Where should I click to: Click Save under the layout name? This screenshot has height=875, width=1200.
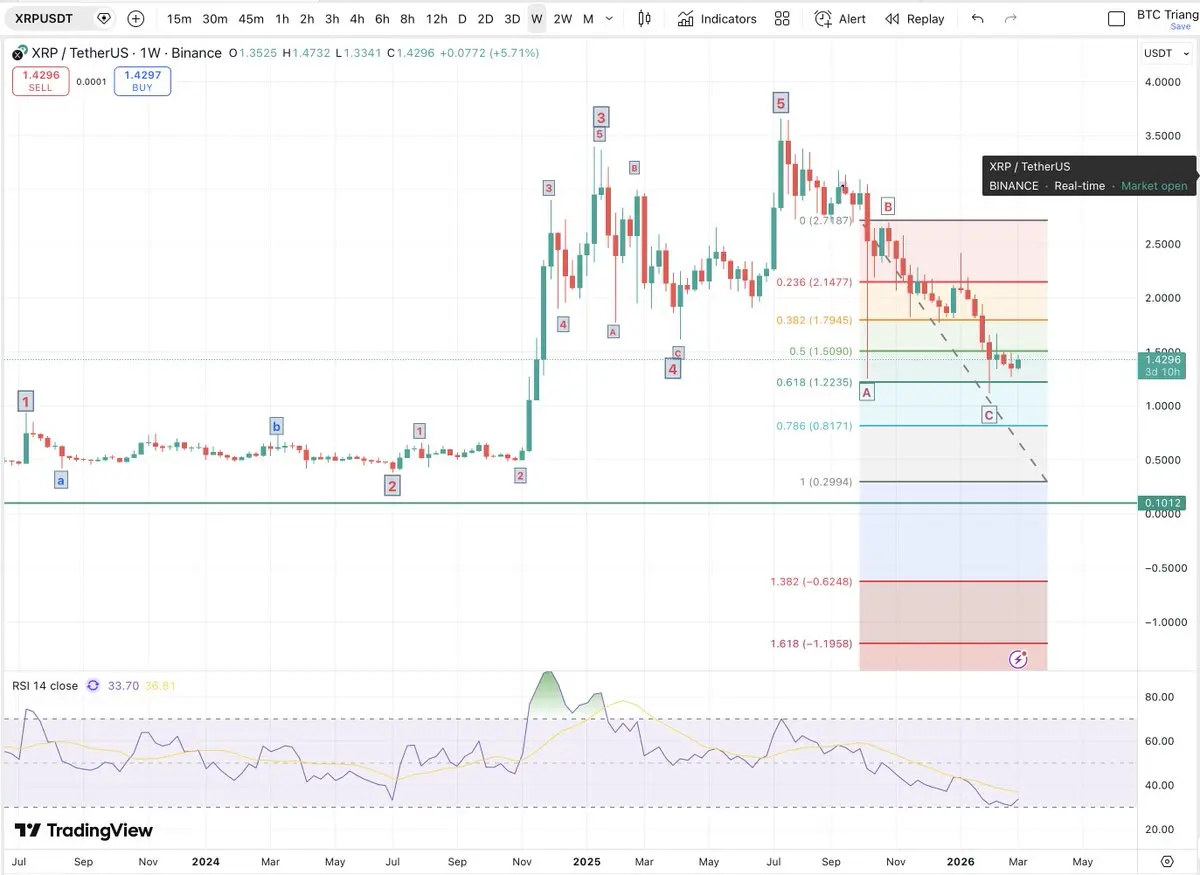[x=1181, y=27]
